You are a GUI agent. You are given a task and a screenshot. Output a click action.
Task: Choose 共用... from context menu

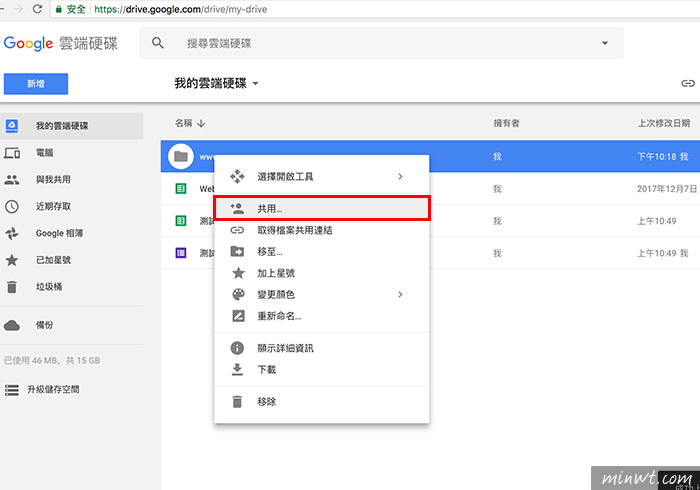pyautogui.click(x=321, y=208)
